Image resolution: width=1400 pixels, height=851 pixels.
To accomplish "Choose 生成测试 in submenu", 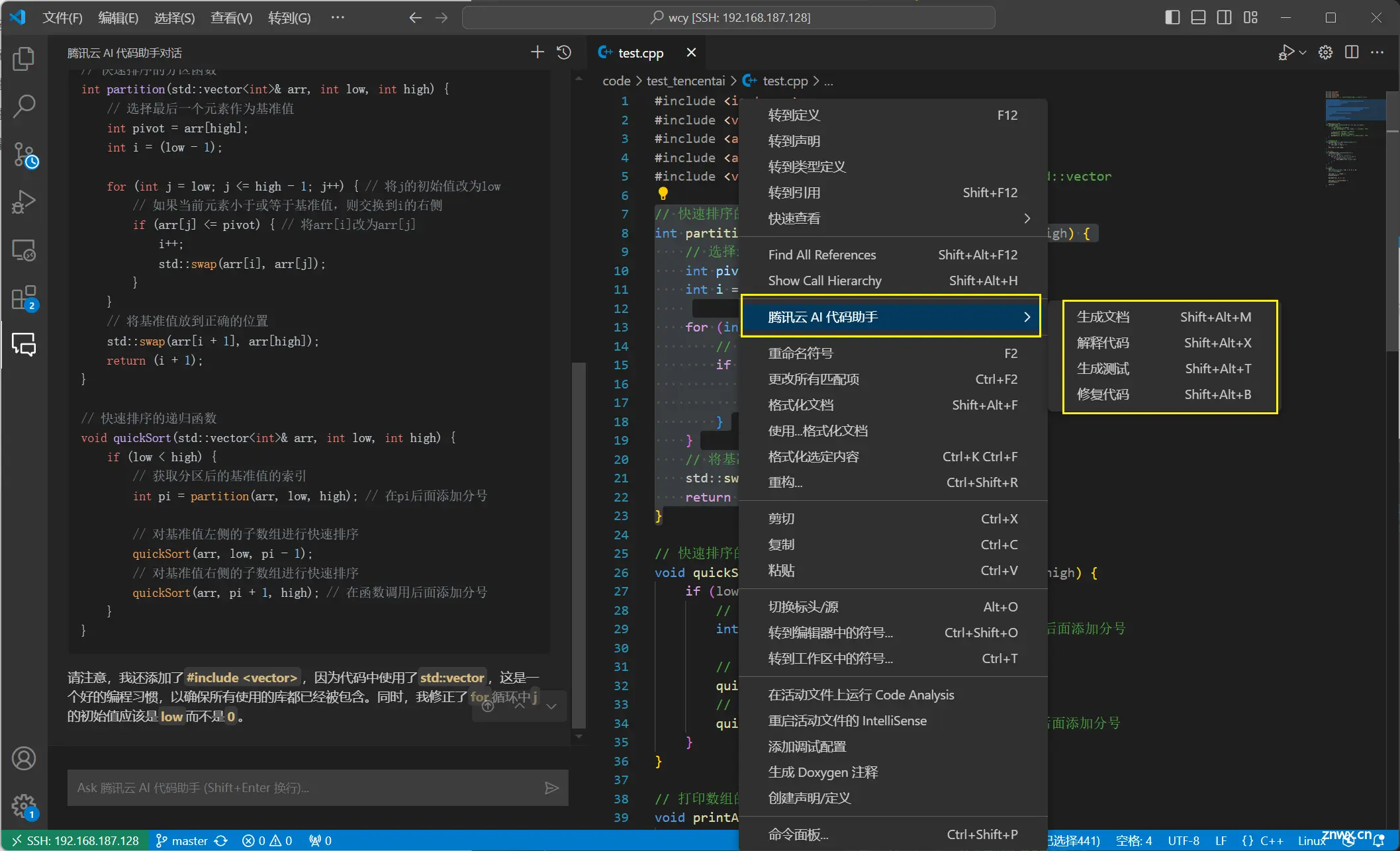I will pyautogui.click(x=1164, y=369).
